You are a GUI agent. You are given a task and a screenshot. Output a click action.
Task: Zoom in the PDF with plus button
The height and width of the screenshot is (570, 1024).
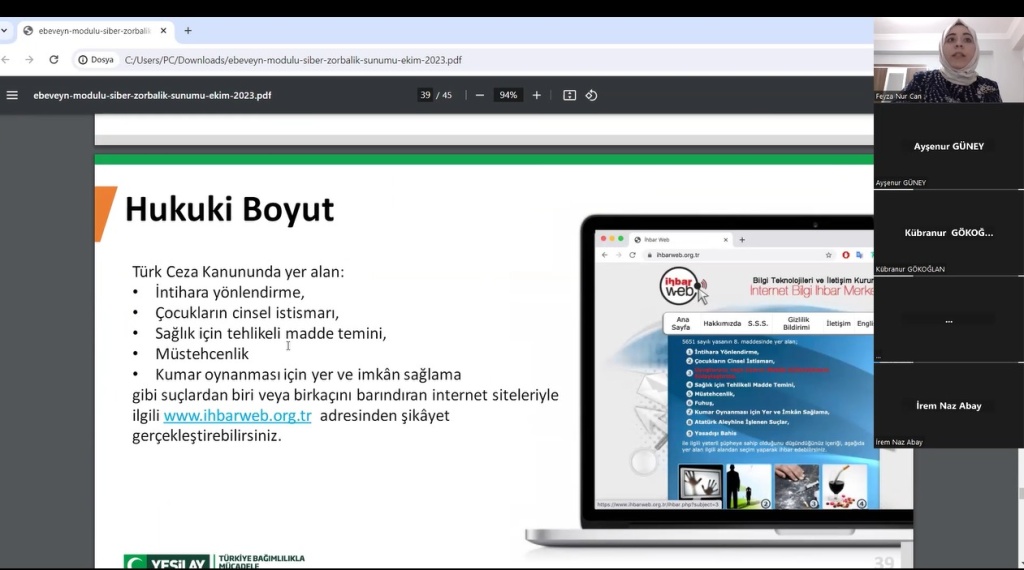(537, 95)
